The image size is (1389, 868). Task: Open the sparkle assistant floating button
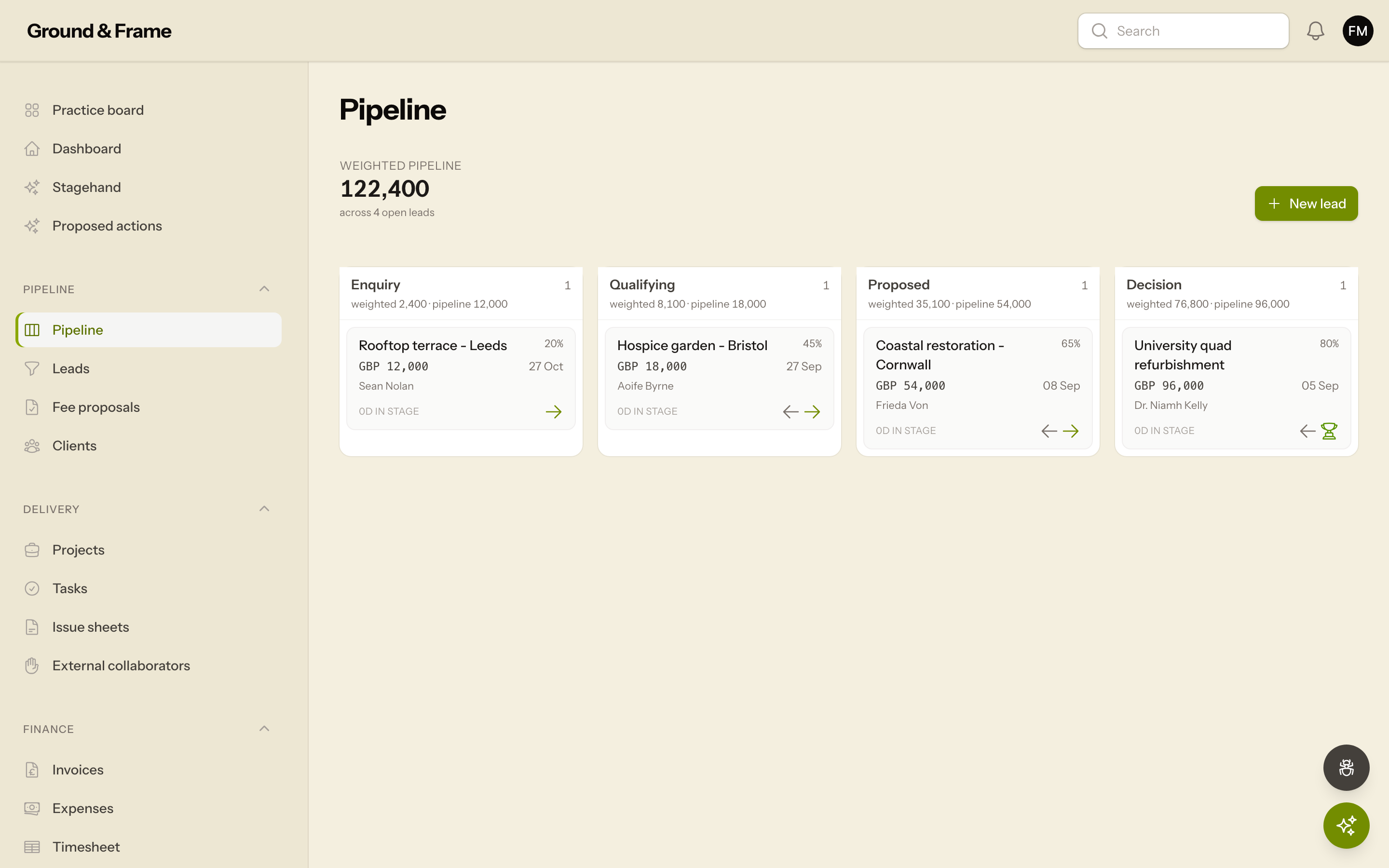click(1346, 826)
